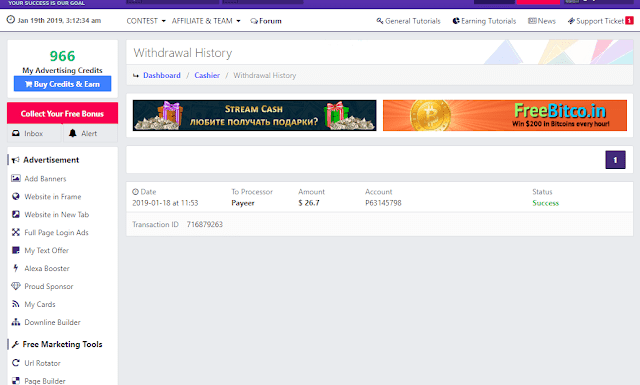
Task: Click the Url Rotator refresh icon
Action: point(16,363)
